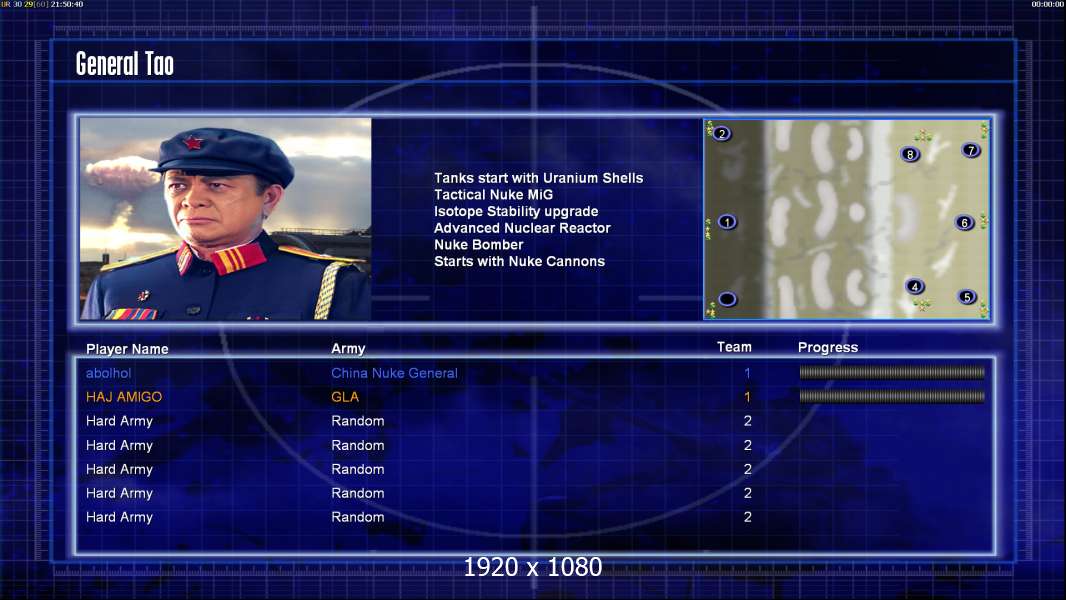Click team number in abolhol's row

[x=747, y=373]
